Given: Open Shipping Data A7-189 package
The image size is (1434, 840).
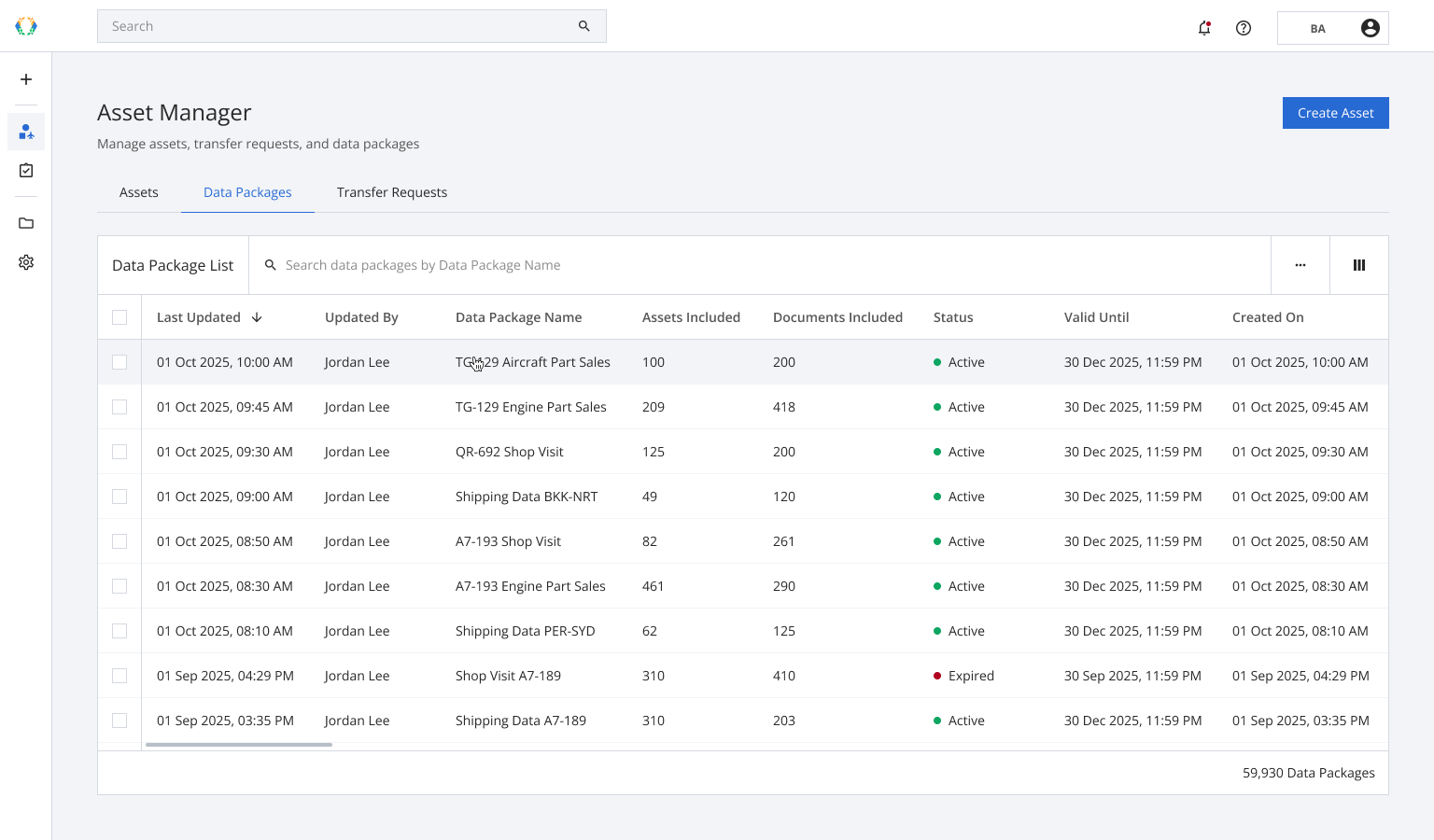Looking at the screenshot, I should [520, 721].
